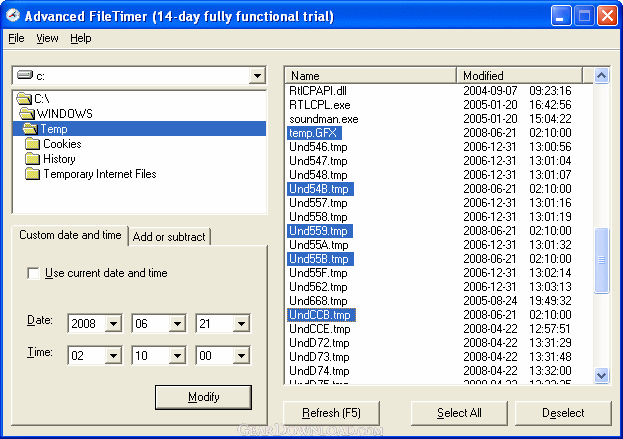
Task: Select file Und54B.tmp
Action: (x=320, y=189)
